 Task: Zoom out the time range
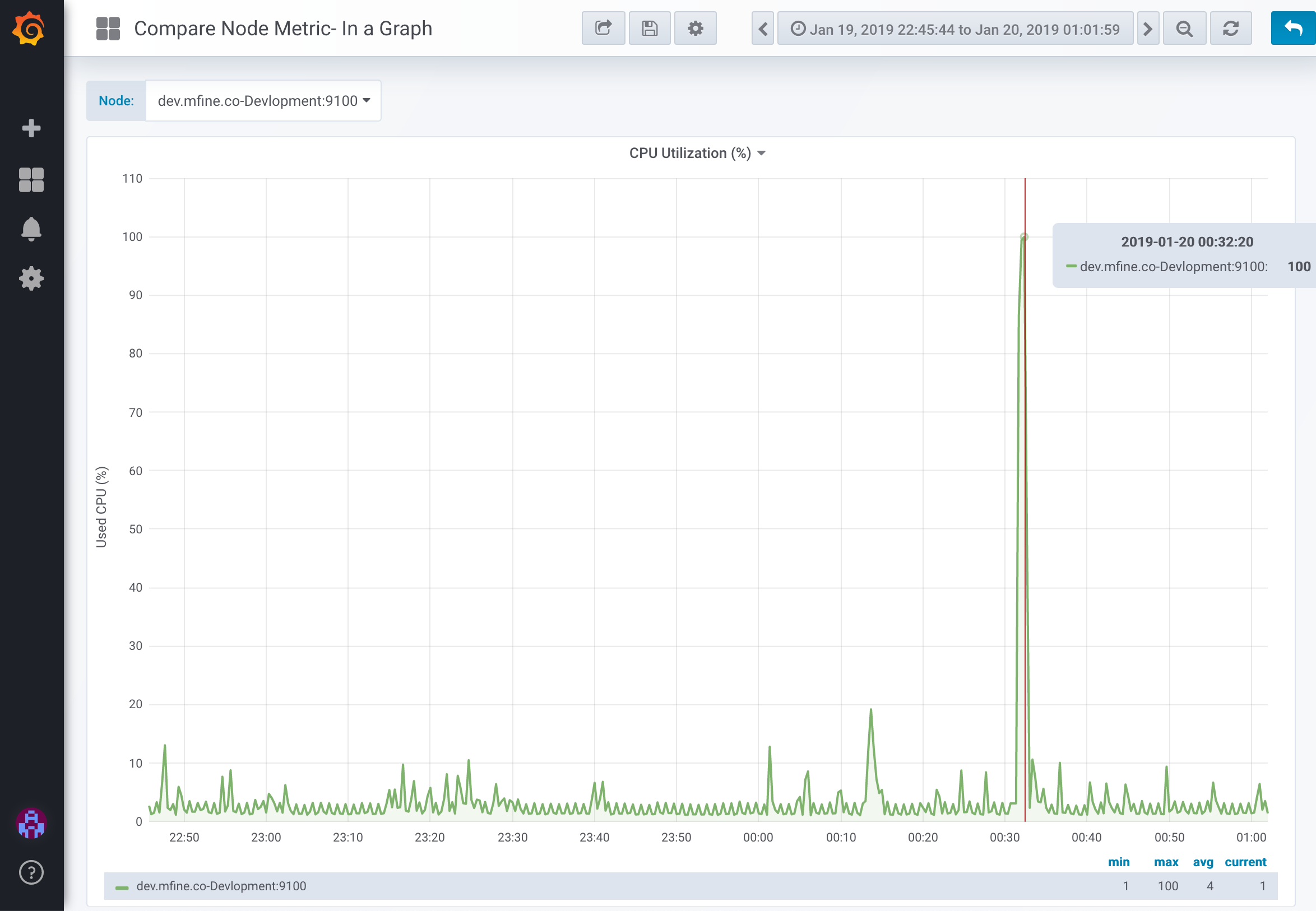pyautogui.click(x=1185, y=29)
